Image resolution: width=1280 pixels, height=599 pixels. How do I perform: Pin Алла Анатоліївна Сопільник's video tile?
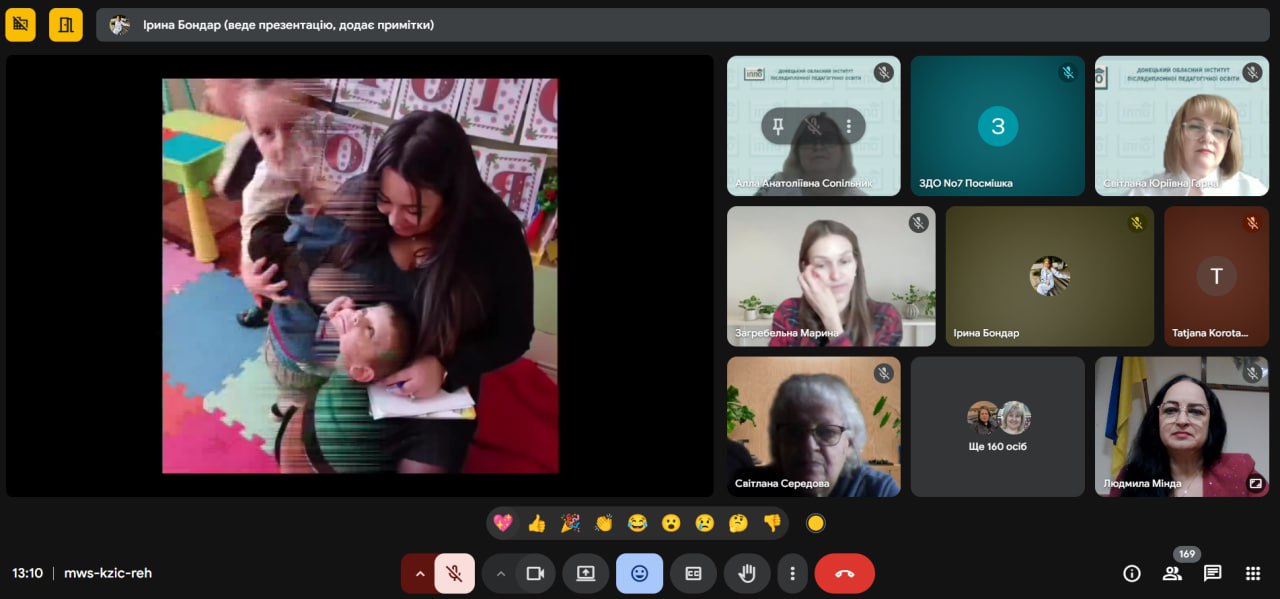(x=778, y=126)
